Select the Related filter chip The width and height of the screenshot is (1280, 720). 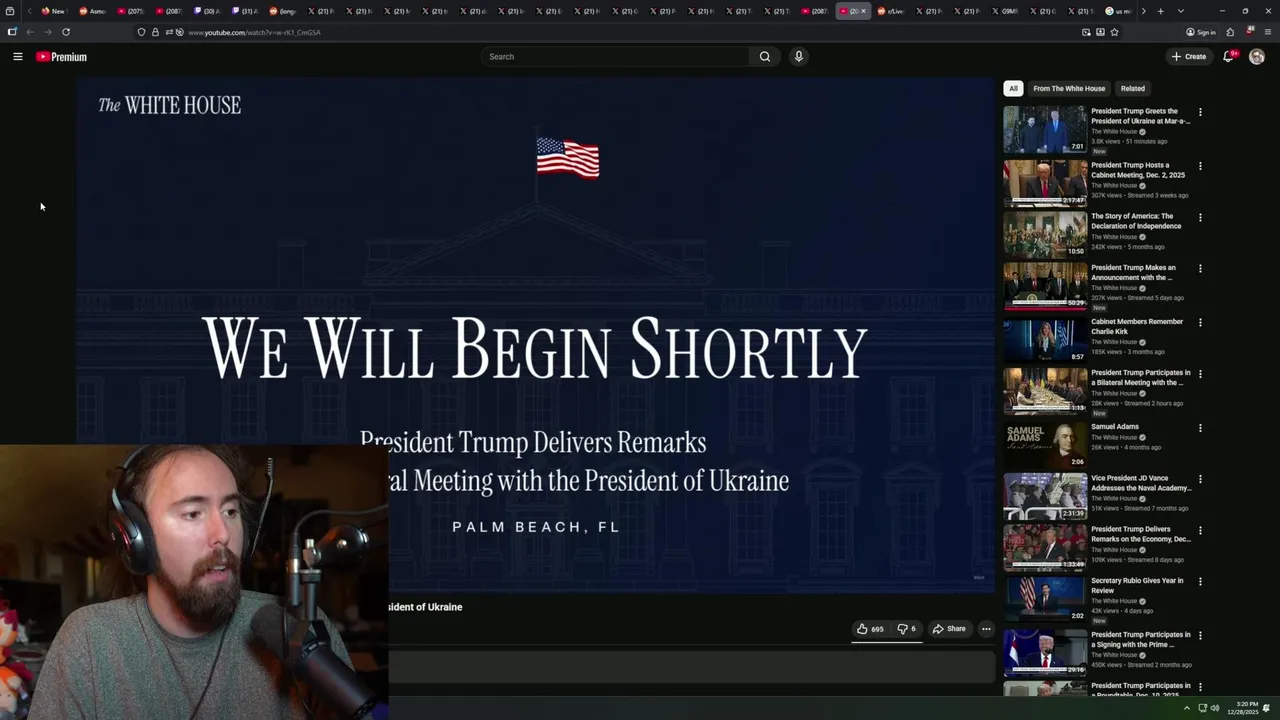[x=1133, y=88]
